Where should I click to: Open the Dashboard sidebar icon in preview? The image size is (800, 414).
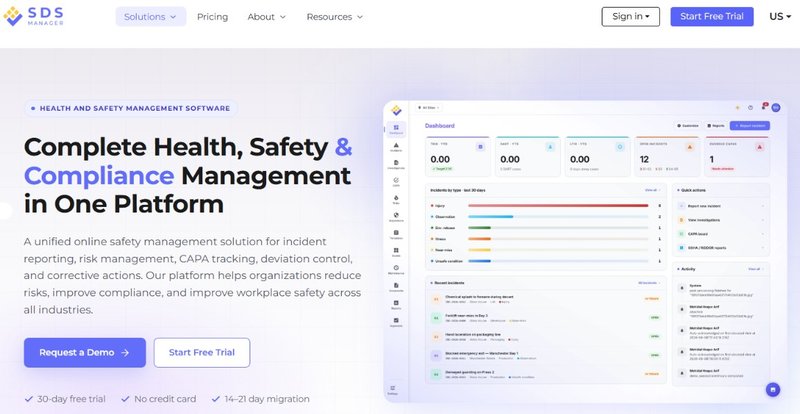coord(396,128)
